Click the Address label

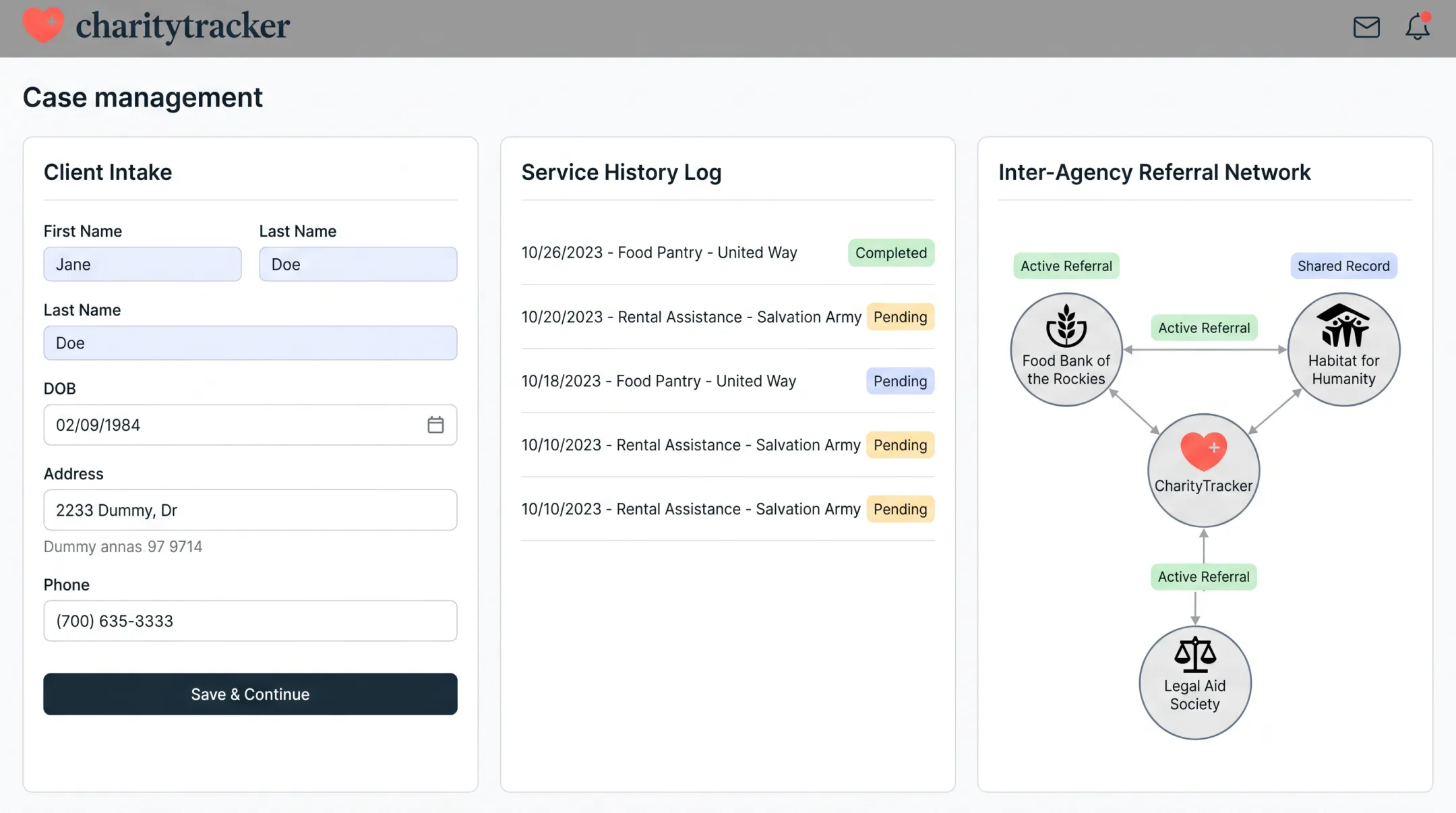[x=73, y=474]
